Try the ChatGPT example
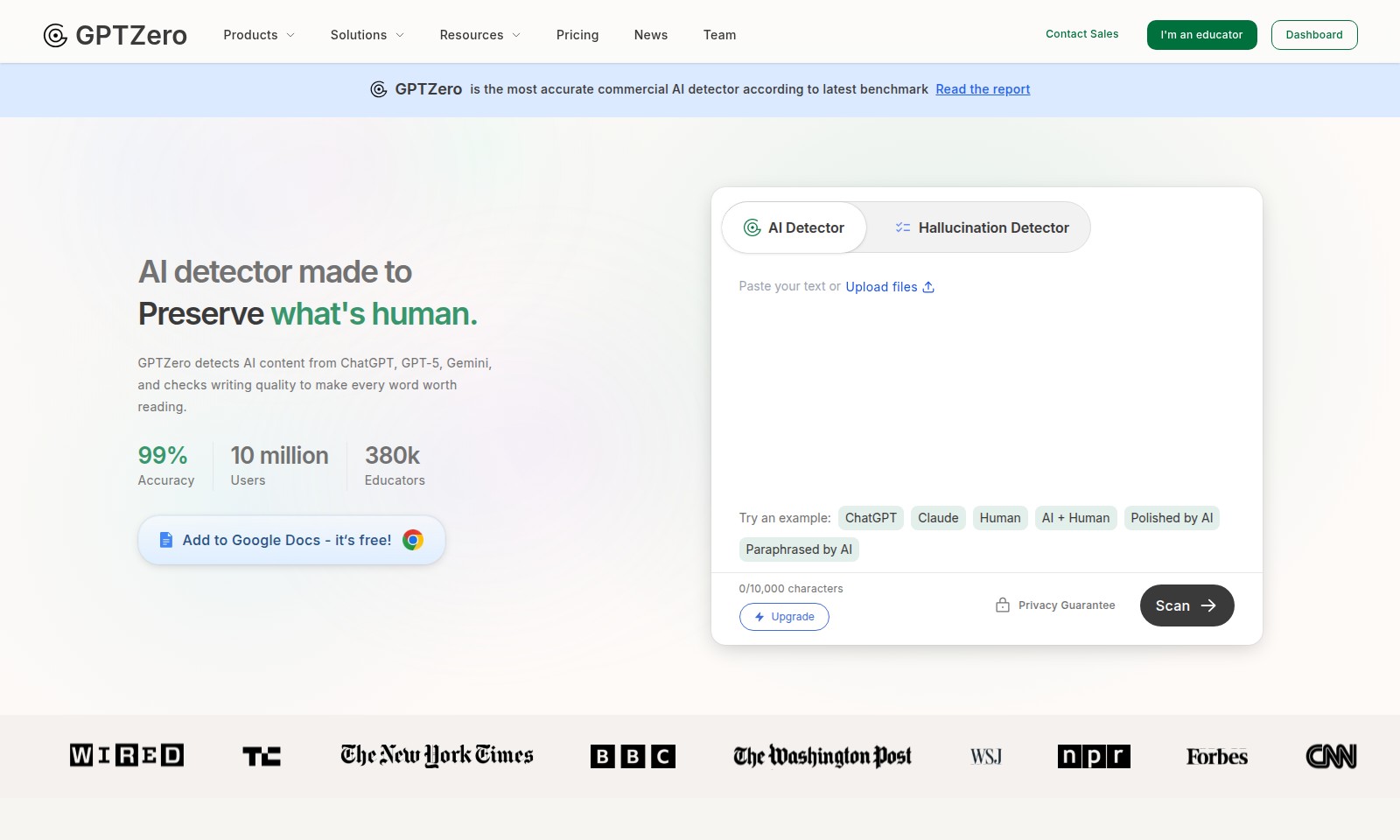Image resolution: width=1400 pixels, height=840 pixels. pos(871,518)
